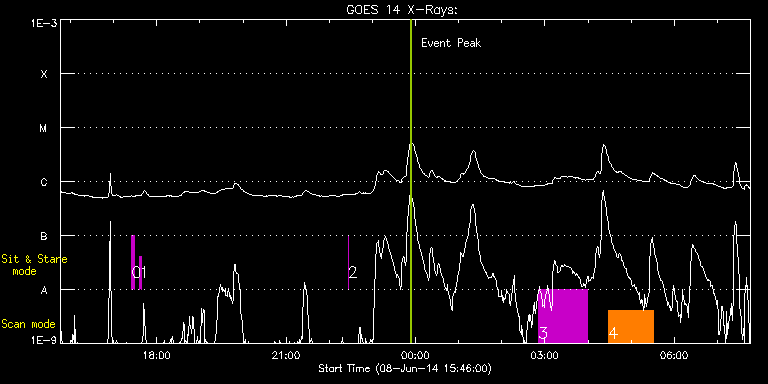Click the magenta observation block labeled 3
This screenshot has height=384, width=768.
[563, 316]
